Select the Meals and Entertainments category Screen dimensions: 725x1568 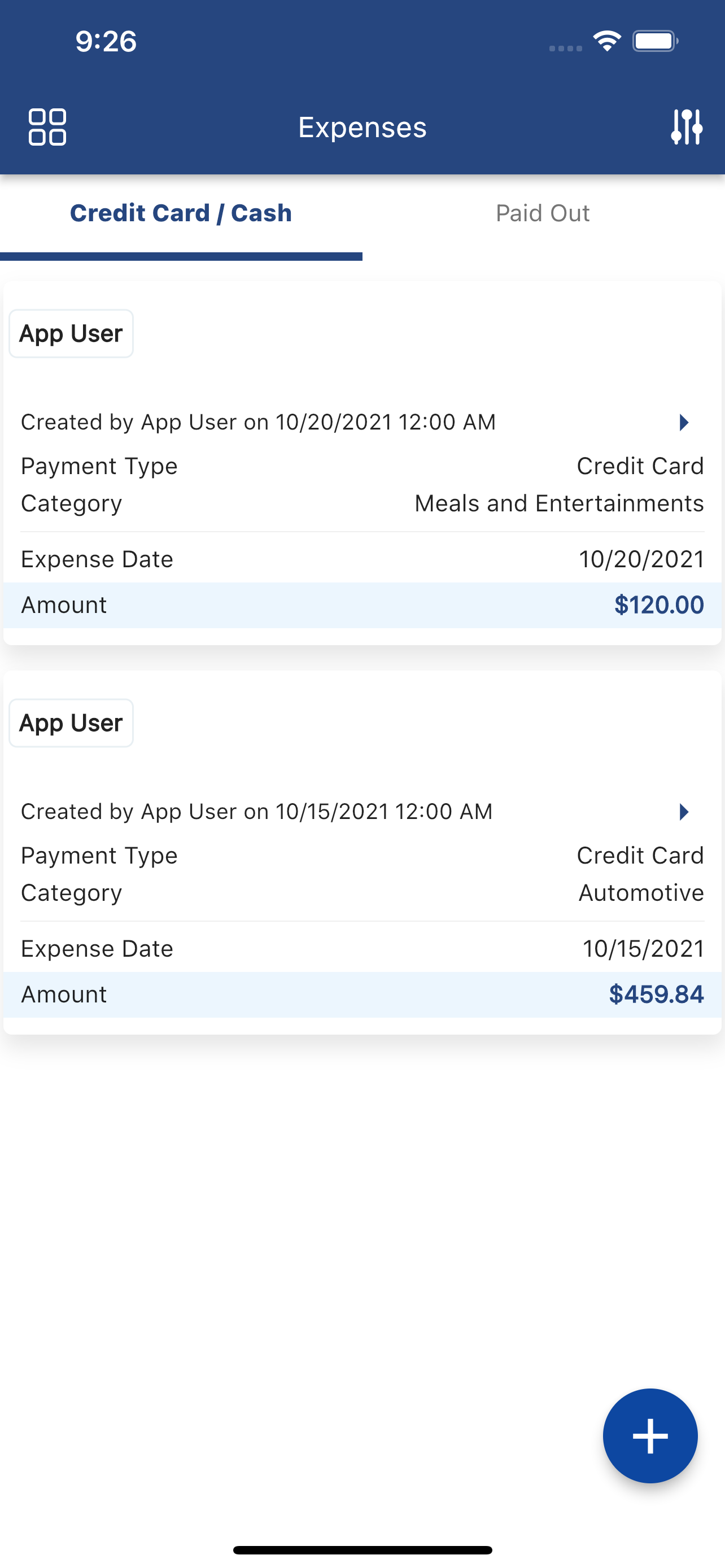[x=559, y=503]
